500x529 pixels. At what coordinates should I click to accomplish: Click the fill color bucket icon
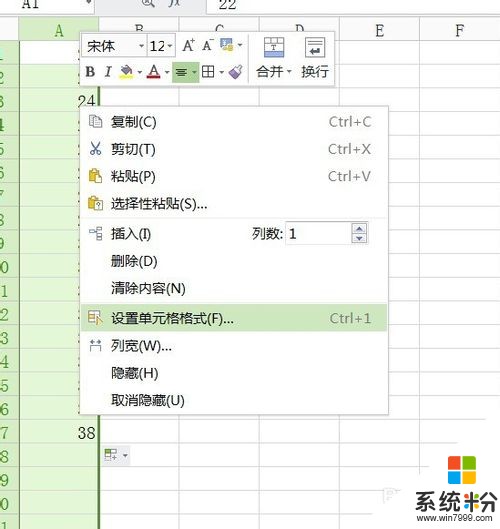126,72
